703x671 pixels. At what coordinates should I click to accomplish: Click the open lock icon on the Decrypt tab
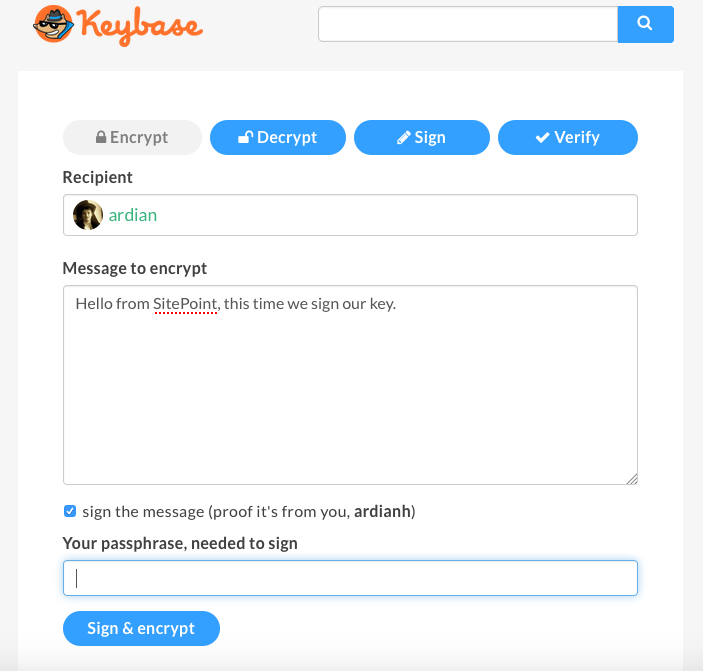pos(245,137)
